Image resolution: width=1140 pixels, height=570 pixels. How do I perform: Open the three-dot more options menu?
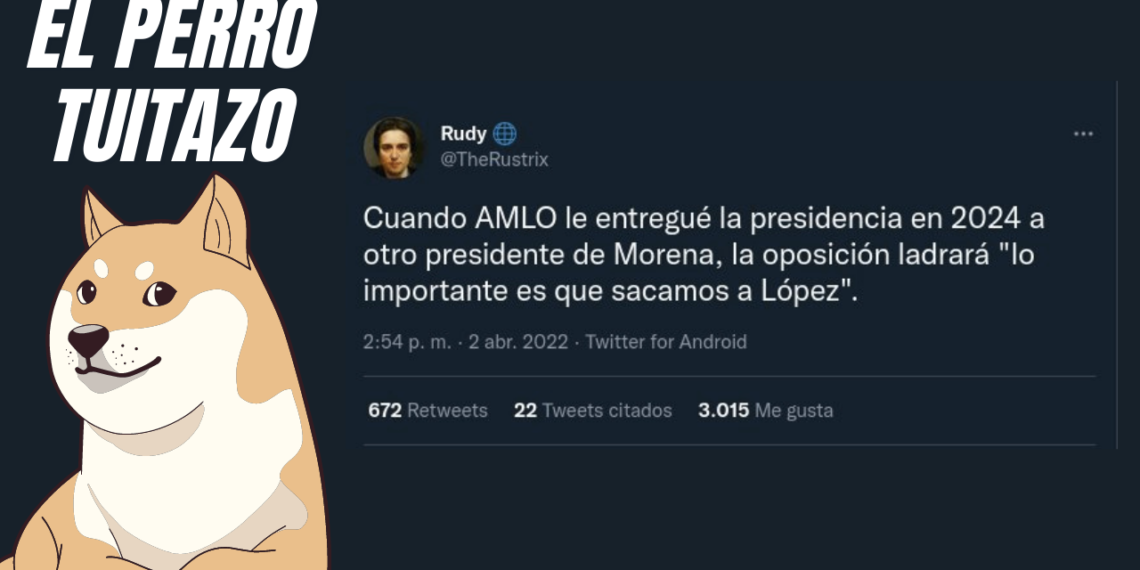[x=1083, y=134]
